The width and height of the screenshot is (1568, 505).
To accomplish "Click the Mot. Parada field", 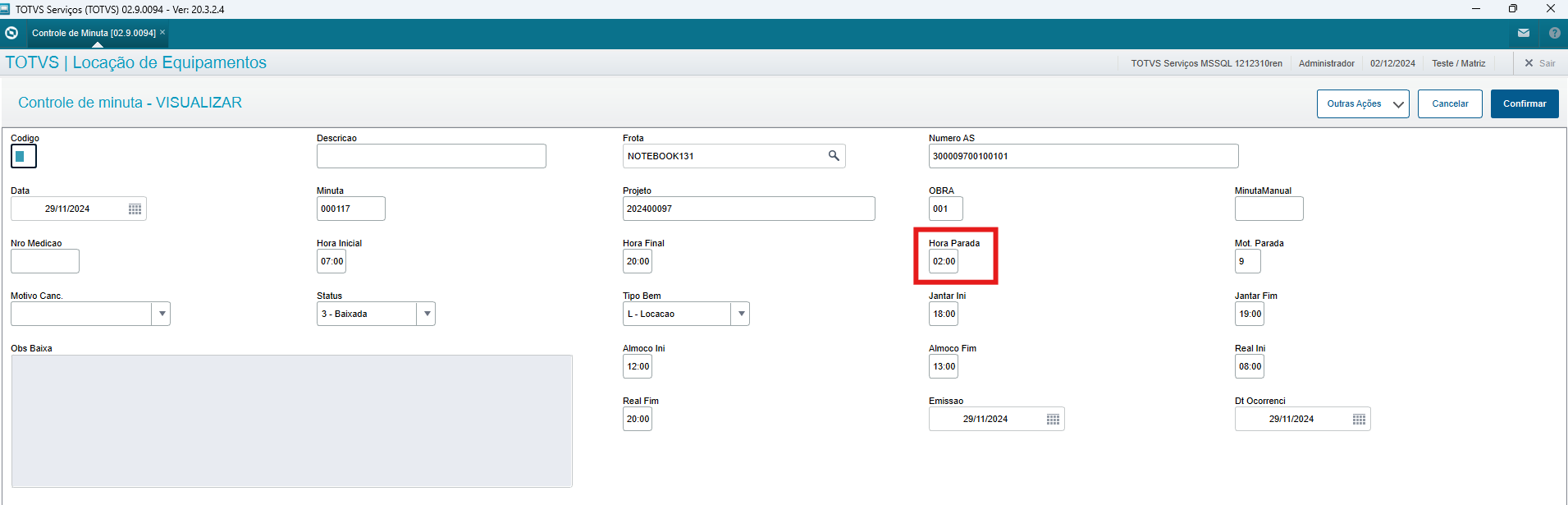I will pos(1248,261).
